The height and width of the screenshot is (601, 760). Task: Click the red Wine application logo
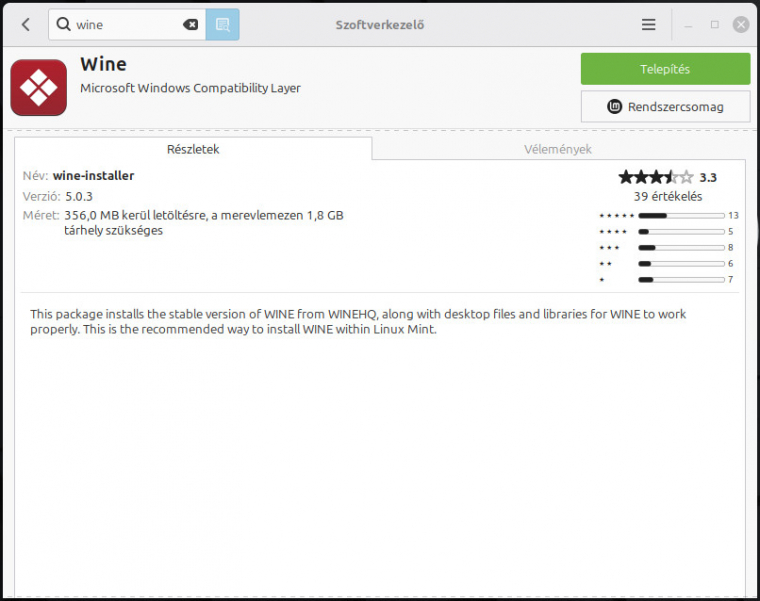(39, 87)
